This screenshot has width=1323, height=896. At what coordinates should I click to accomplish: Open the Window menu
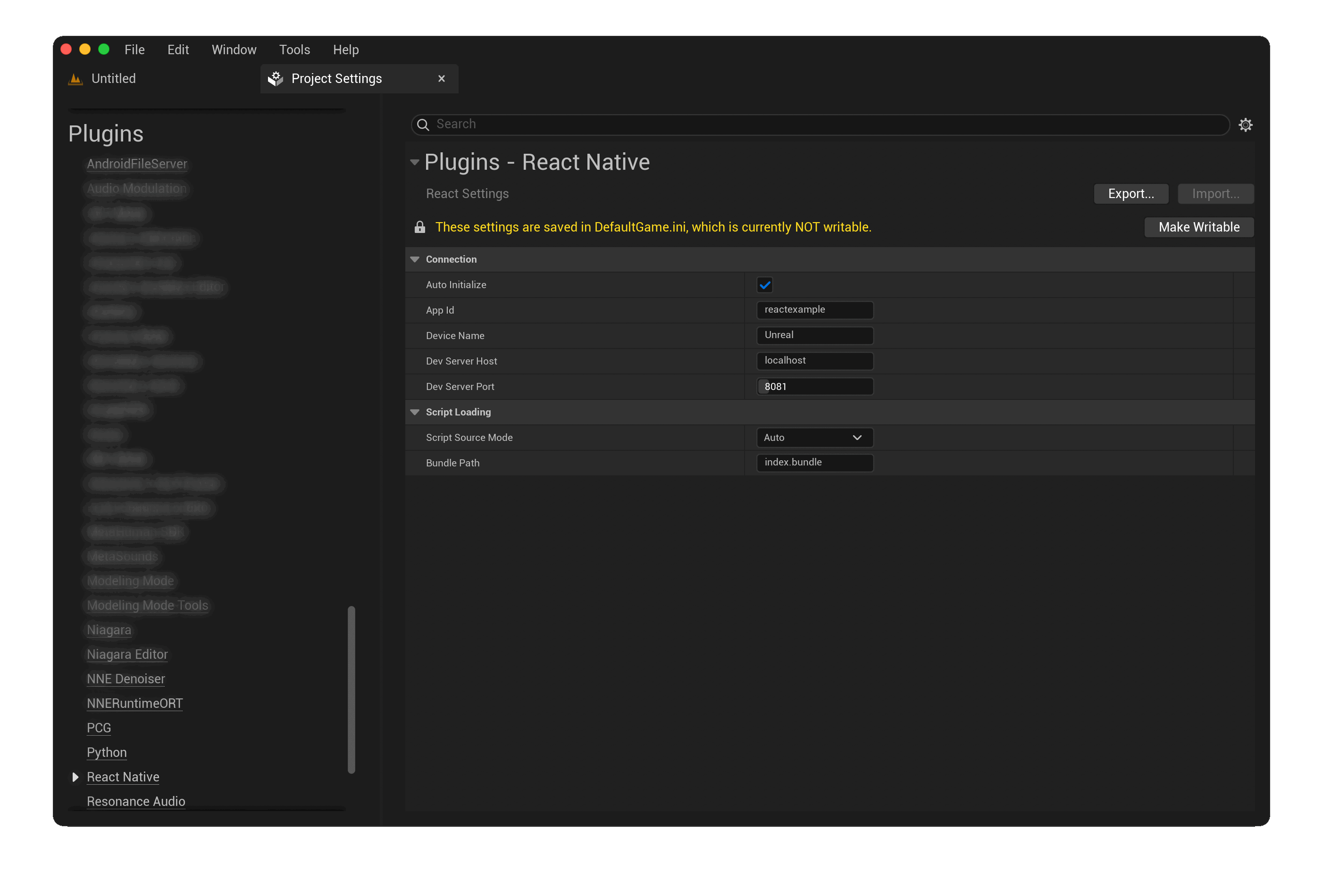click(234, 50)
